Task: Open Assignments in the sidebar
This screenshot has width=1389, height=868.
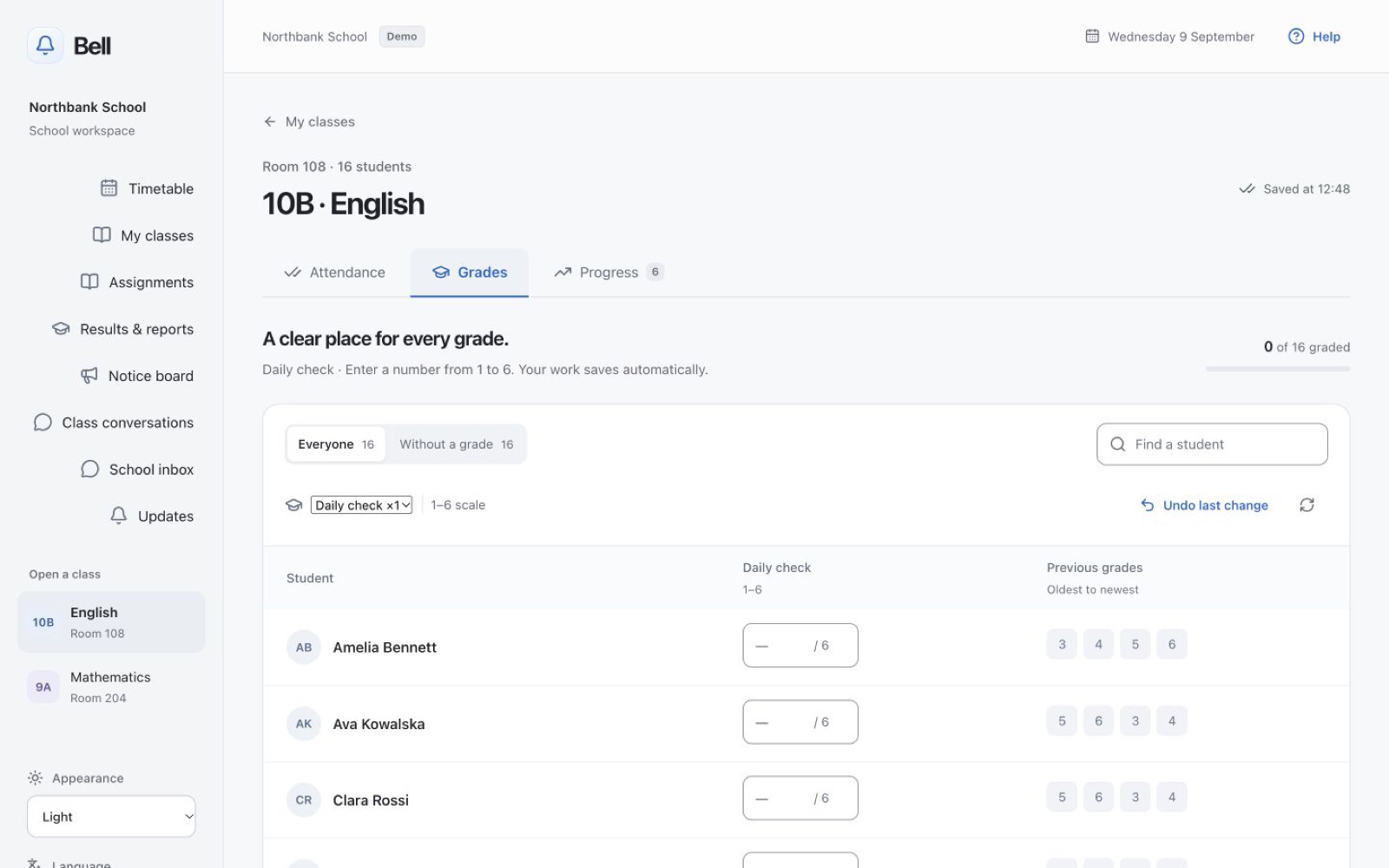Action: pos(137,282)
